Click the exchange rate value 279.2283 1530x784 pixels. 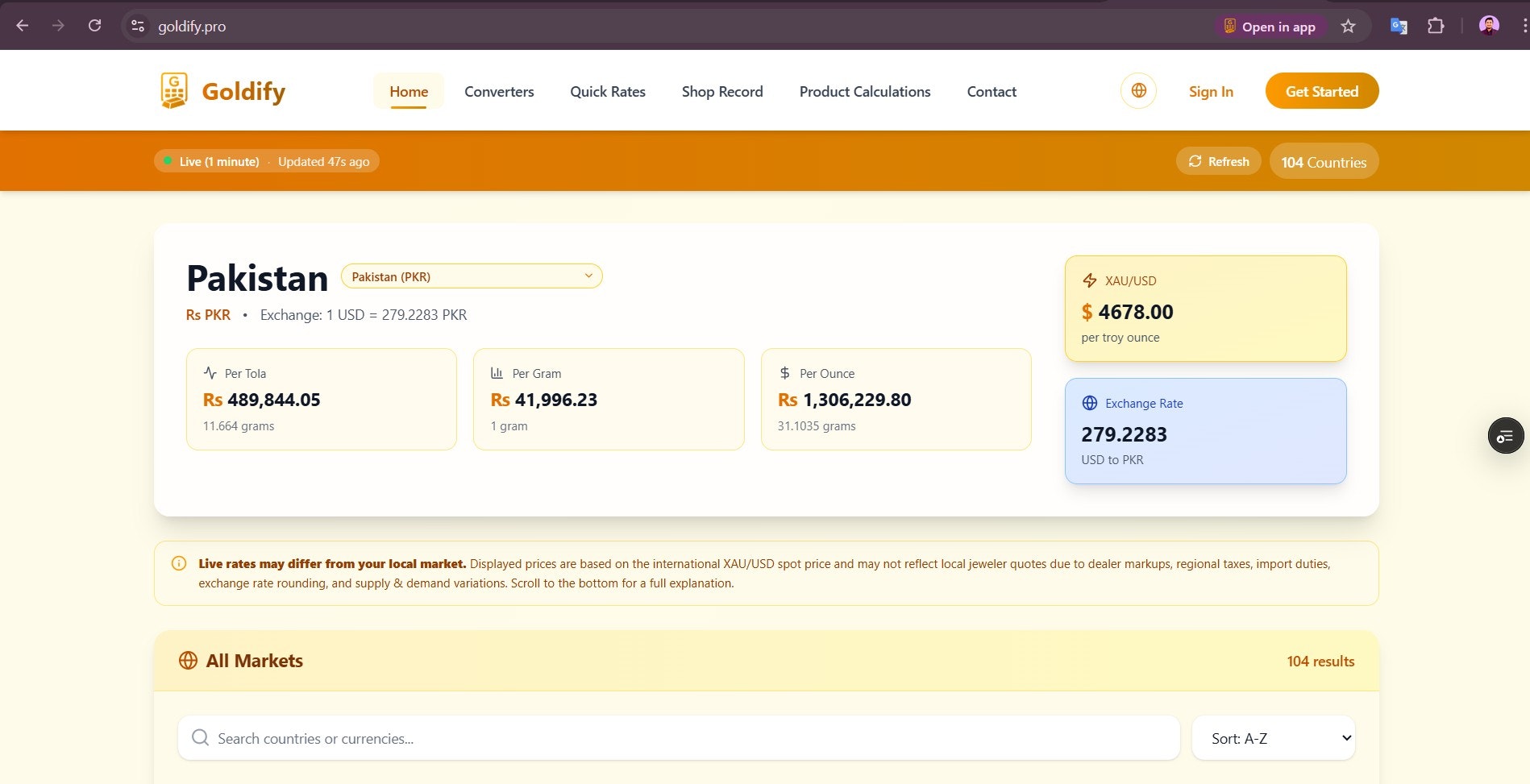1124,434
